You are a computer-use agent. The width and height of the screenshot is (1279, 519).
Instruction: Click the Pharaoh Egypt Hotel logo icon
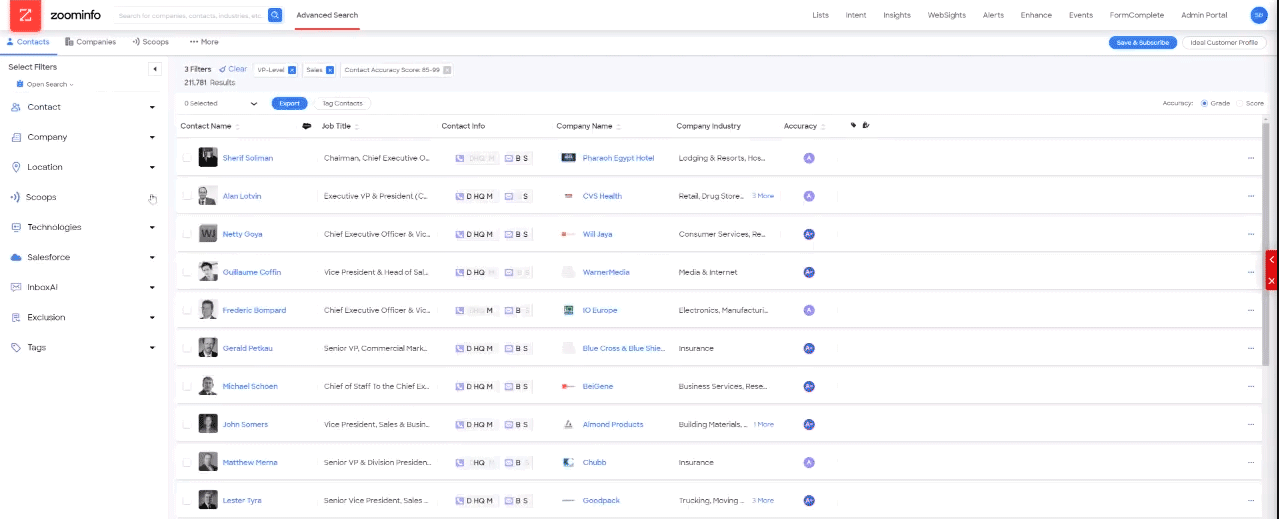point(568,158)
